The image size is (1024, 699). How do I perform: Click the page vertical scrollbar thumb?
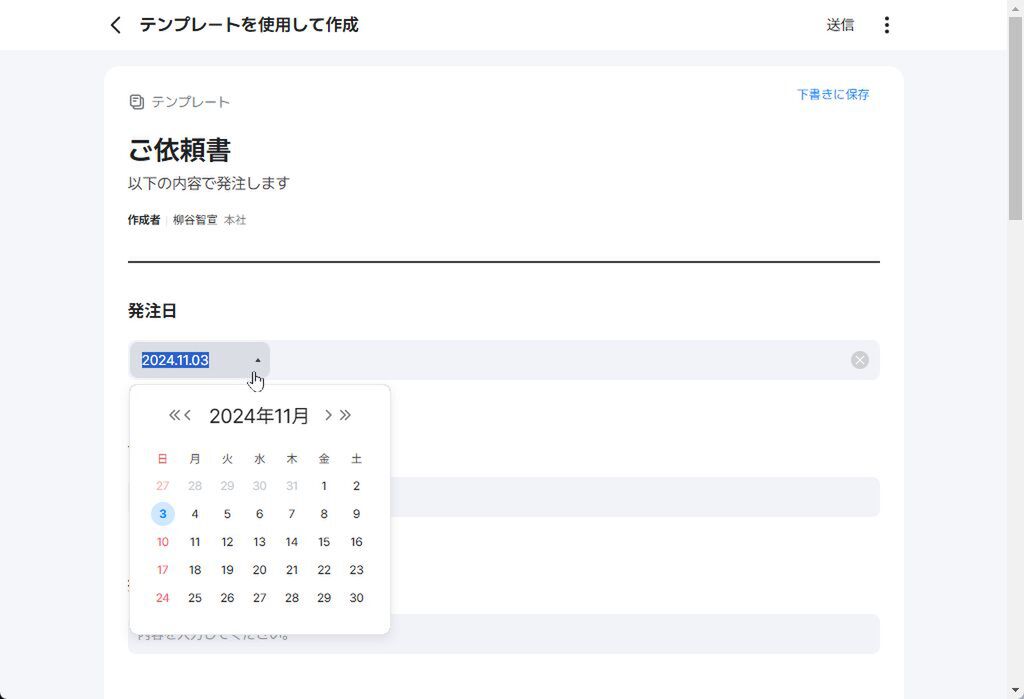(1016, 118)
